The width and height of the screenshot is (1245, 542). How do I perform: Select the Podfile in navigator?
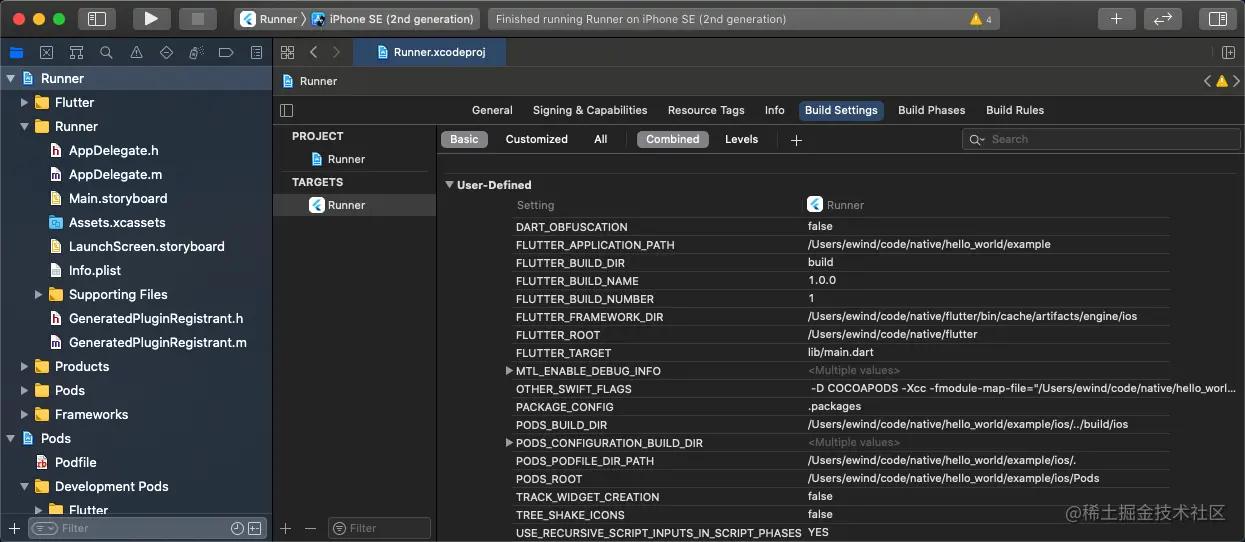pyautogui.click(x=75, y=462)
